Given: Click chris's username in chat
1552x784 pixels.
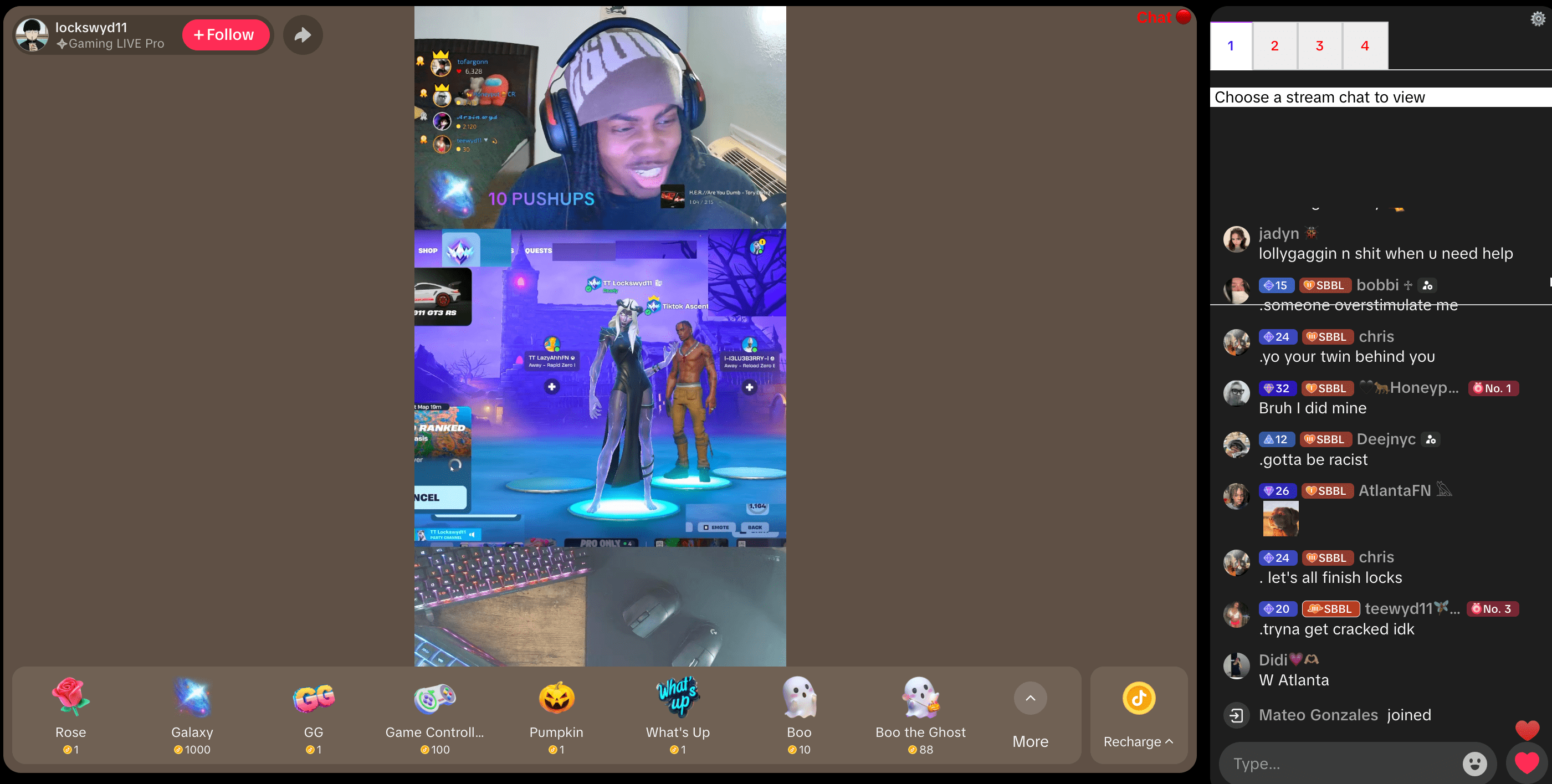Looking at the screenshot, I should coord(1376,336).
